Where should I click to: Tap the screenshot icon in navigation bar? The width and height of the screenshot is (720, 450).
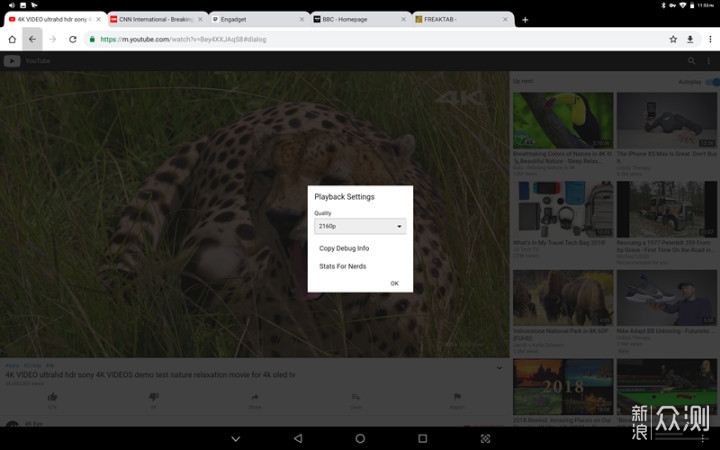click(485, 439)
